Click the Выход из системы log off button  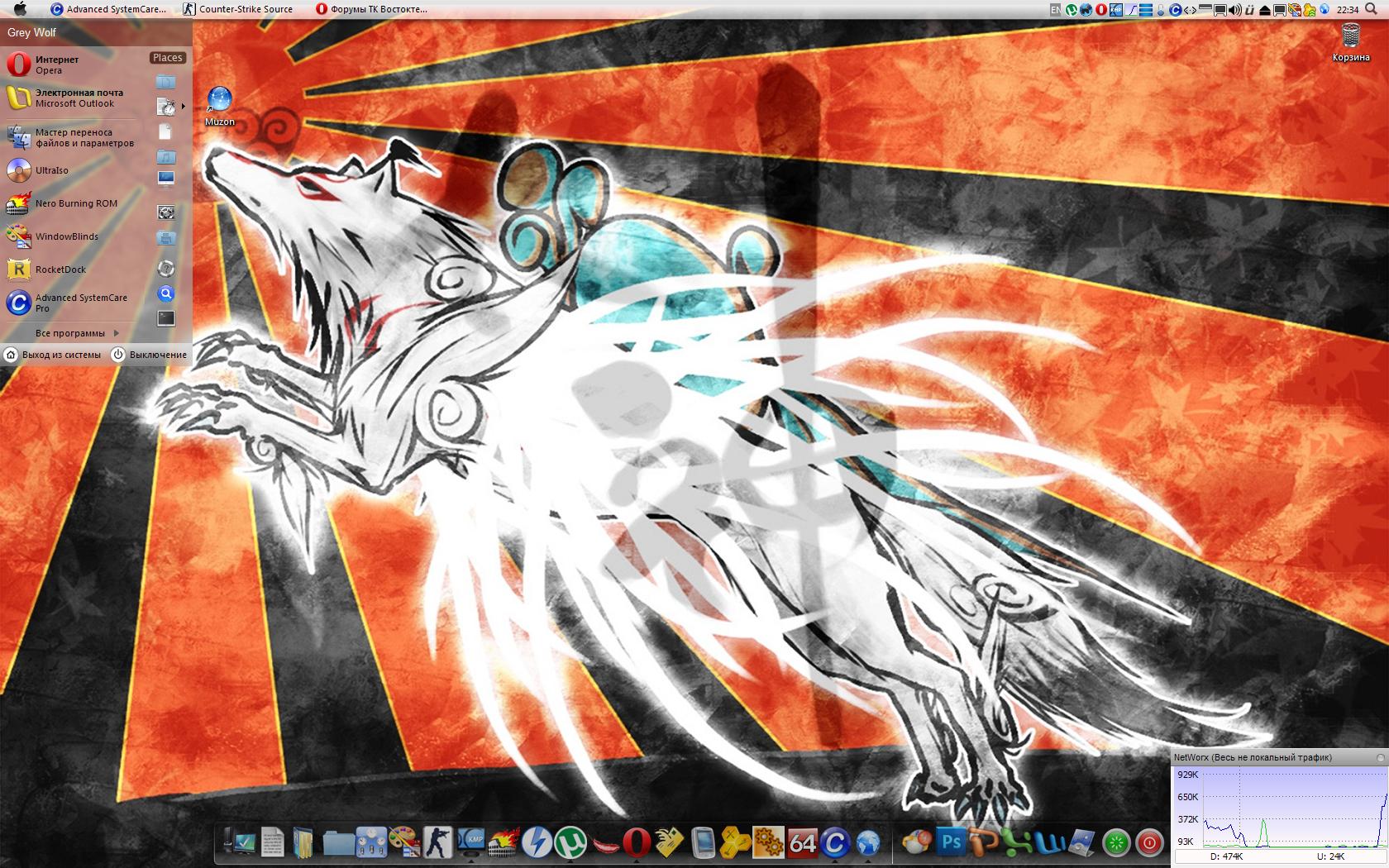pos(54,355)
